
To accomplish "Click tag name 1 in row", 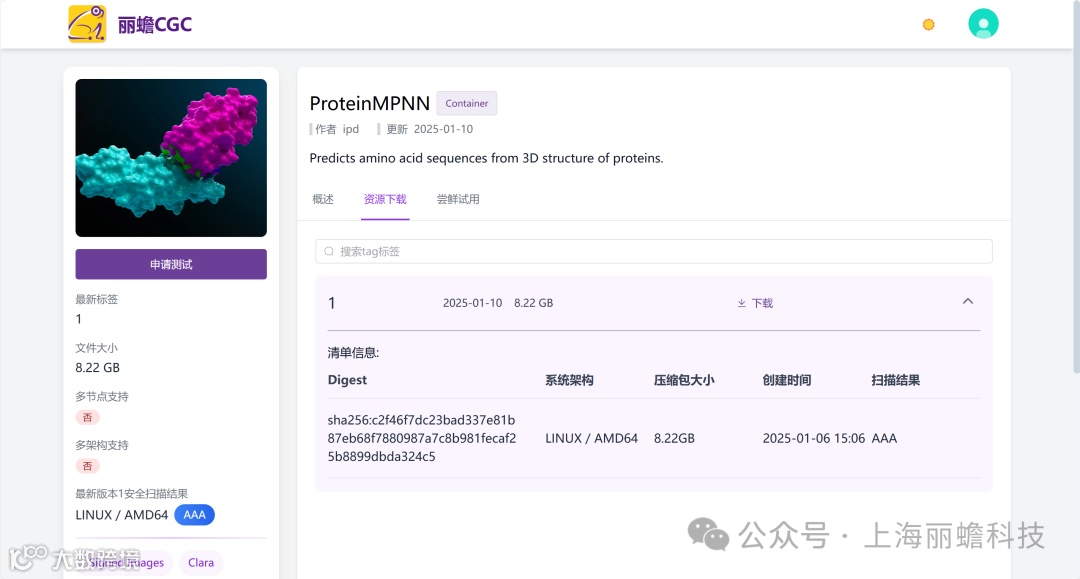I will (x=332, y=303).
